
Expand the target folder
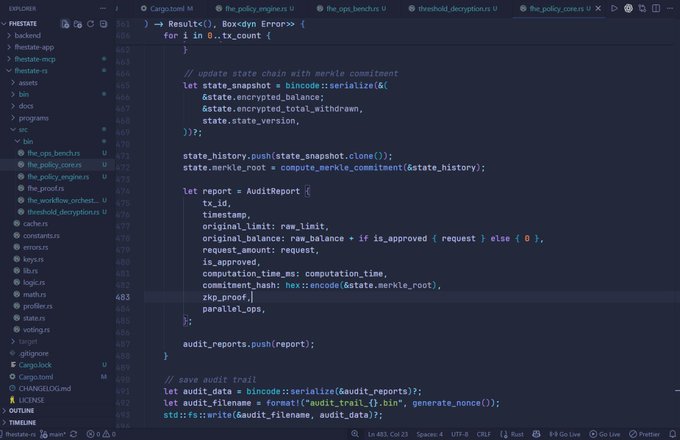coord(28,341)
